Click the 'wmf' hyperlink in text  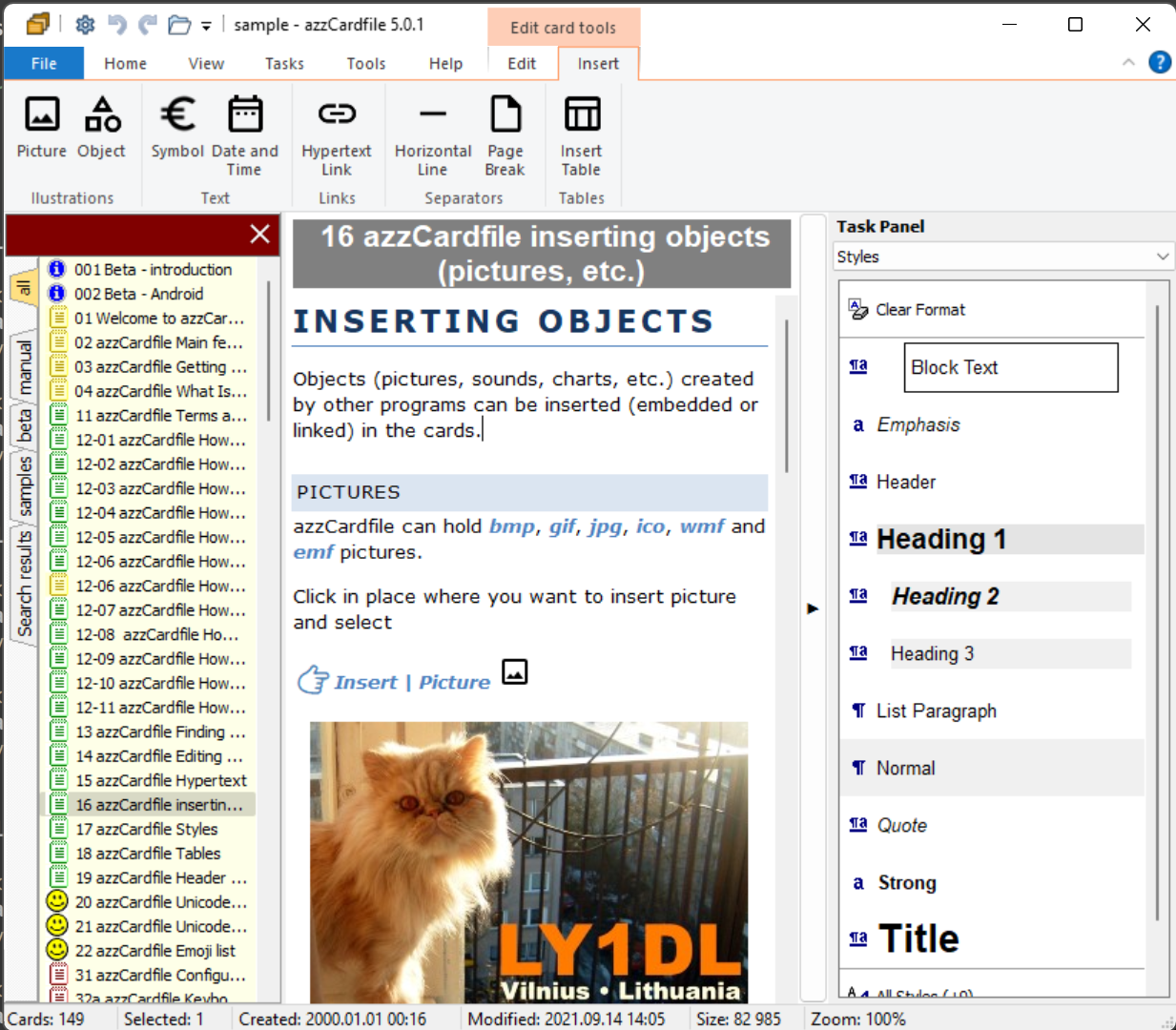tap(702, 526)
